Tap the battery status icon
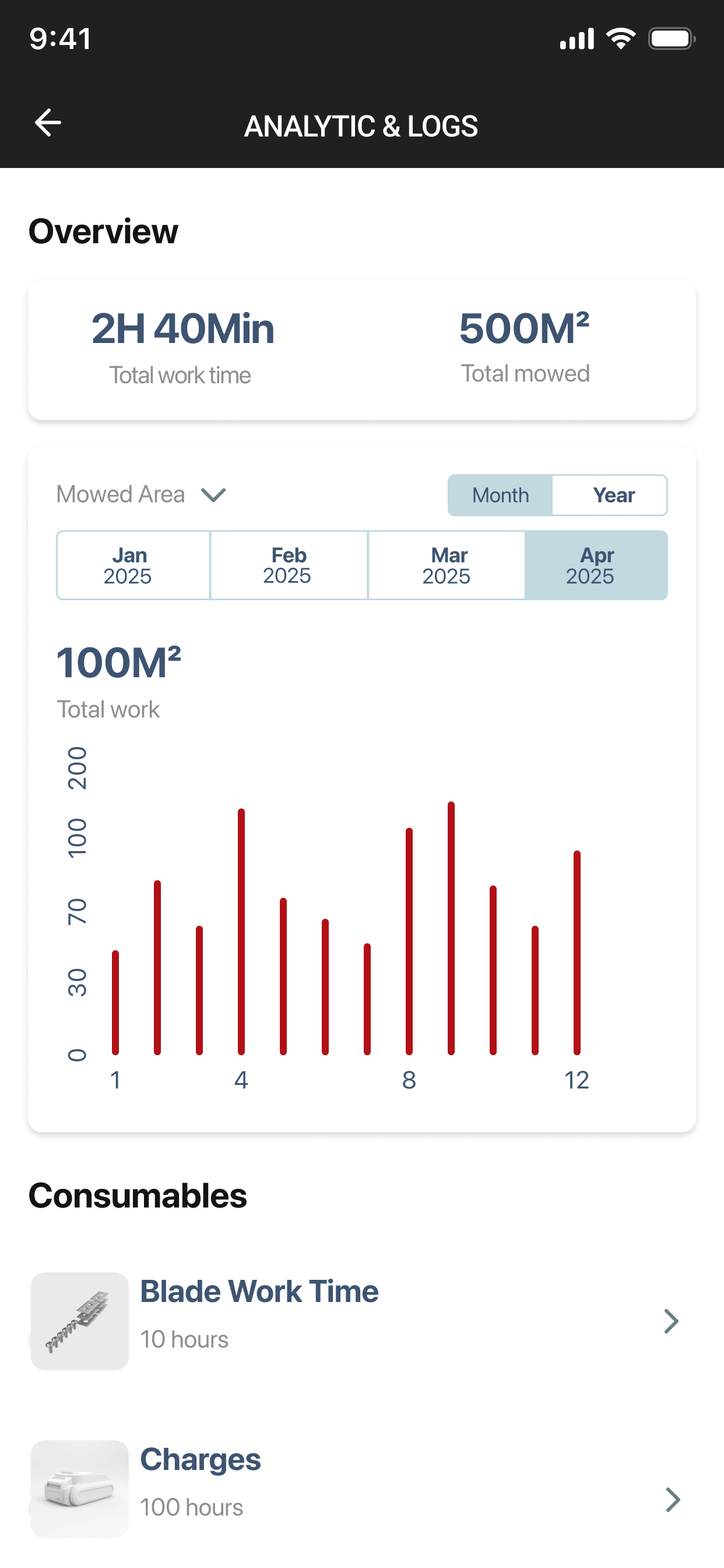 click(672, 39)
